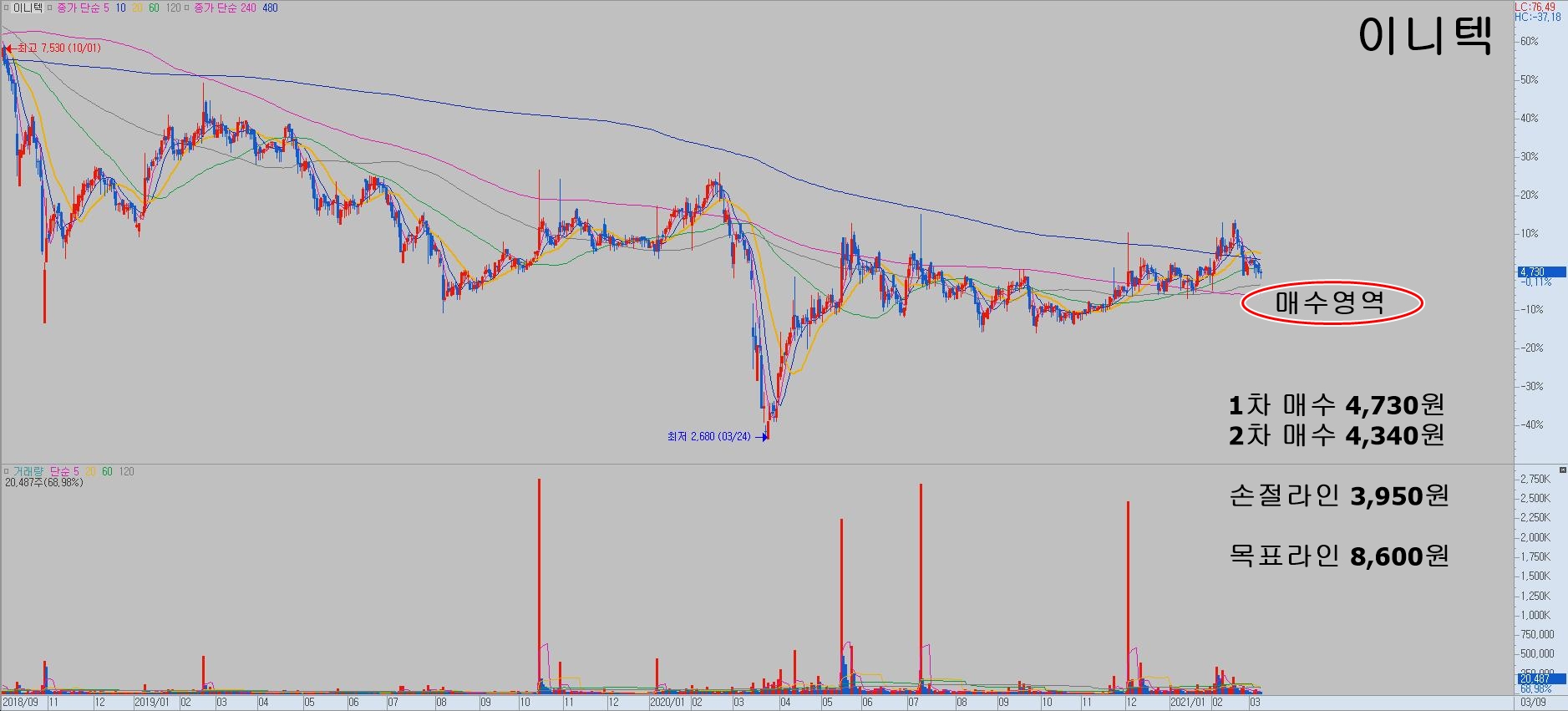Click the square marker before the 거래량 legend
The height and width of the screenshot is (711, 1568).
click(x=7, y=471)
